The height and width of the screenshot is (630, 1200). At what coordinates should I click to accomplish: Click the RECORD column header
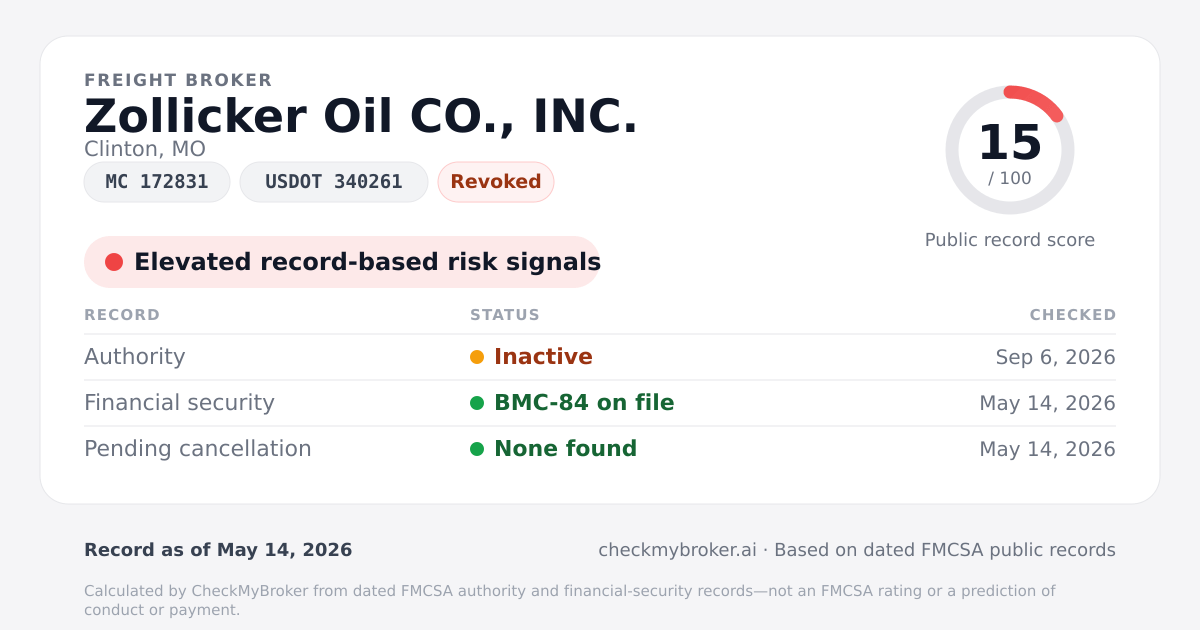(122, 315)
